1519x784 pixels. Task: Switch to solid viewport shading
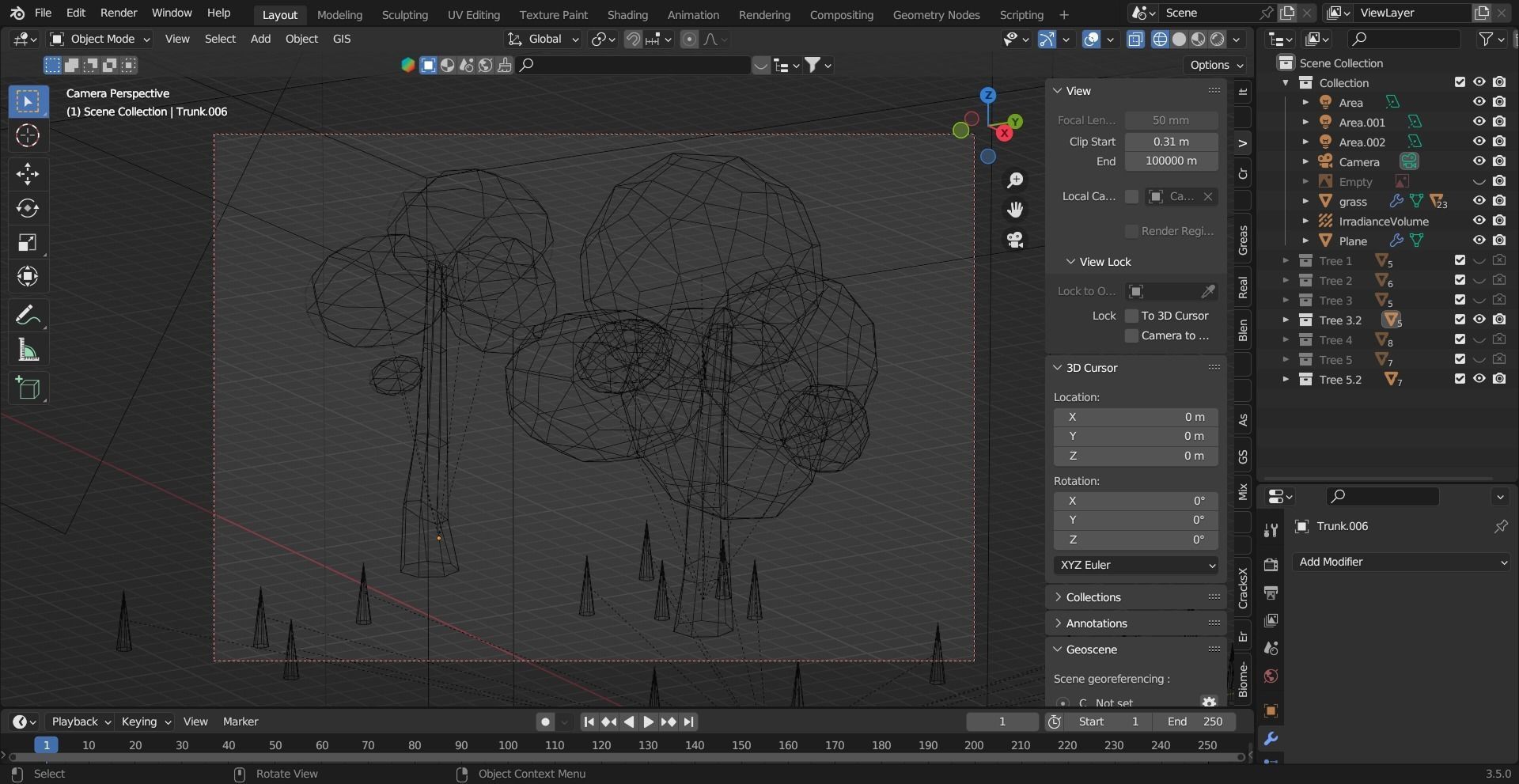pos(1179,39)
